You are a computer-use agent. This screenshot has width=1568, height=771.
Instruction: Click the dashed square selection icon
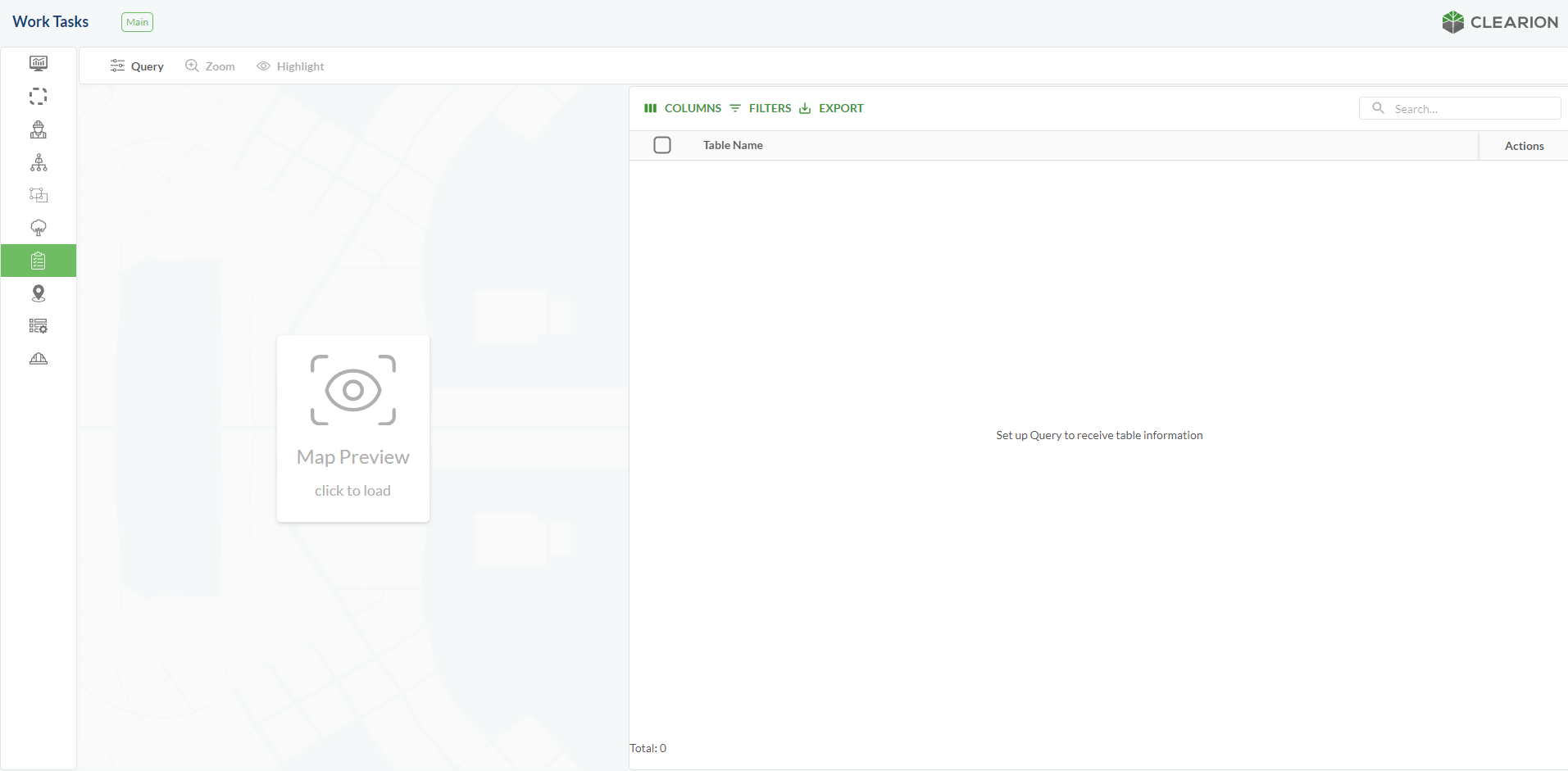pos(39,97)
